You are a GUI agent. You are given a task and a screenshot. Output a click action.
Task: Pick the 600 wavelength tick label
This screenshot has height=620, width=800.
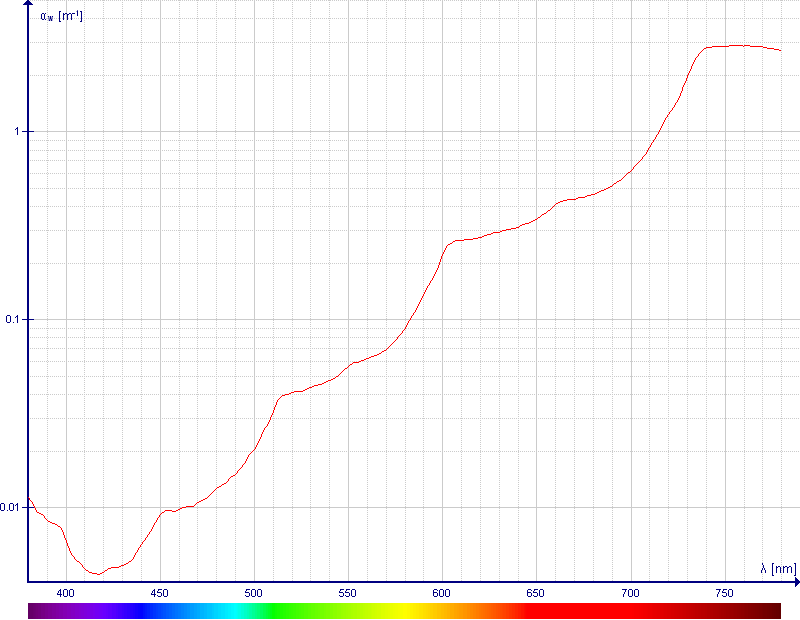(442, 592)
